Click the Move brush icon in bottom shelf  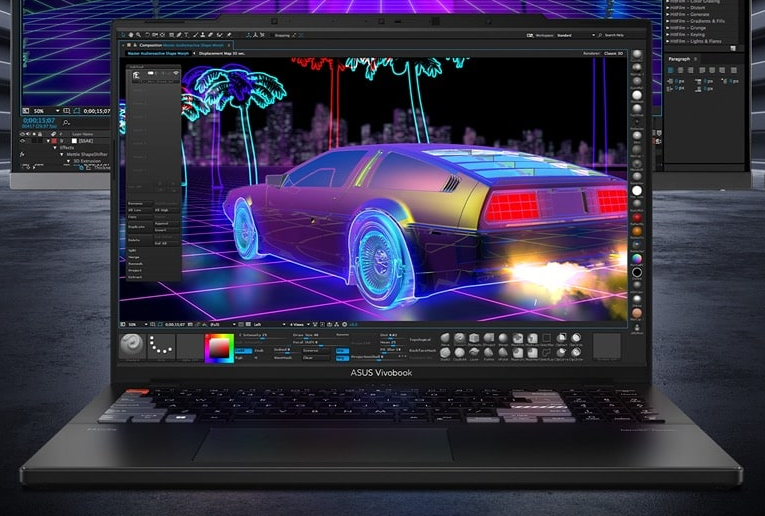(445, 338)
